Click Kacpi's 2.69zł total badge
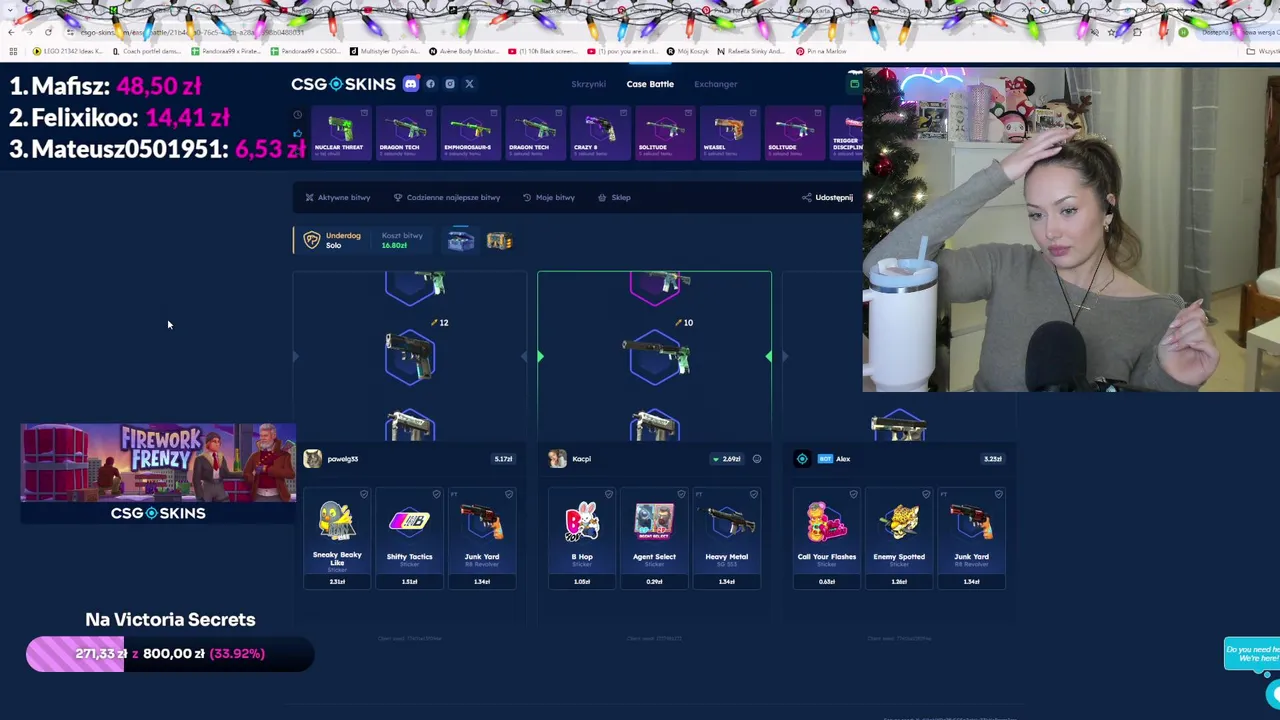This screenshot has width=1280, height=720. [727, 459]
